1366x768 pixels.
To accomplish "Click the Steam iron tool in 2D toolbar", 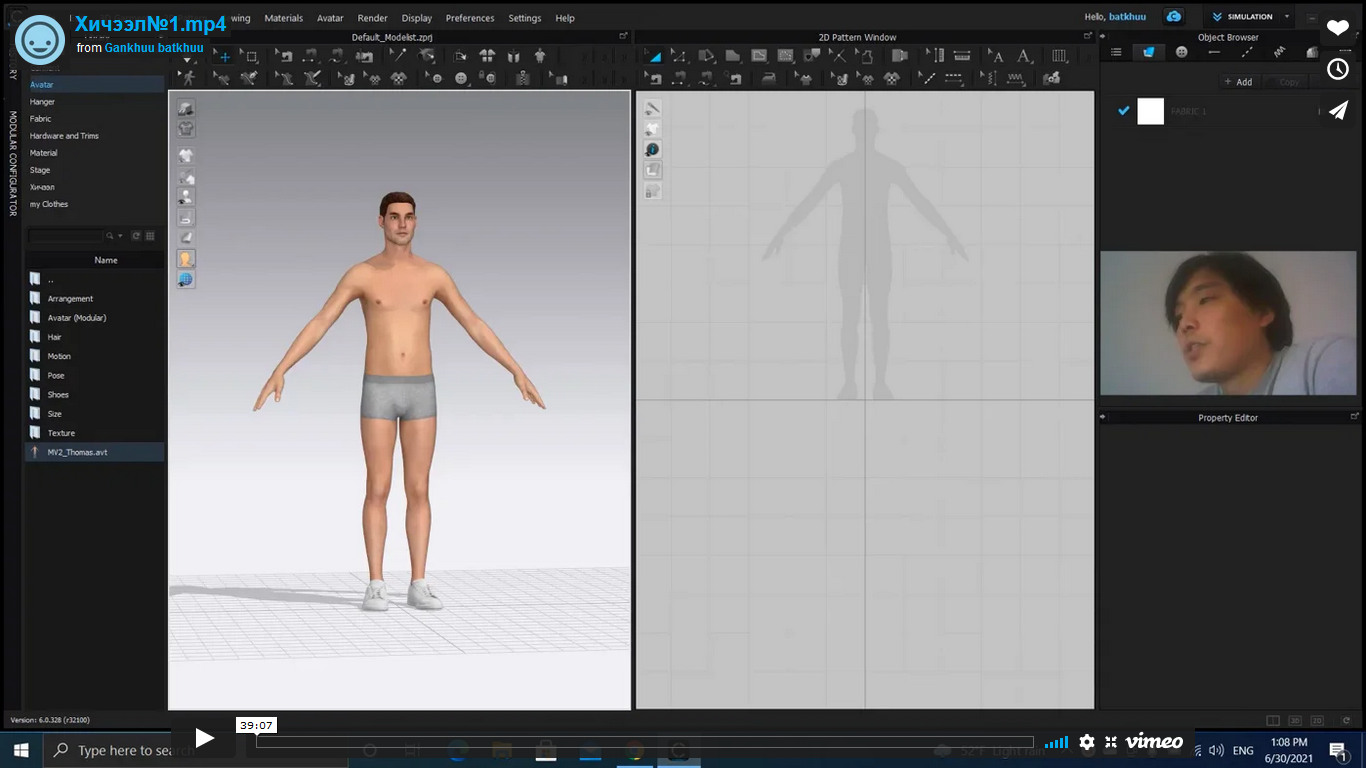I will coord(769,78).
